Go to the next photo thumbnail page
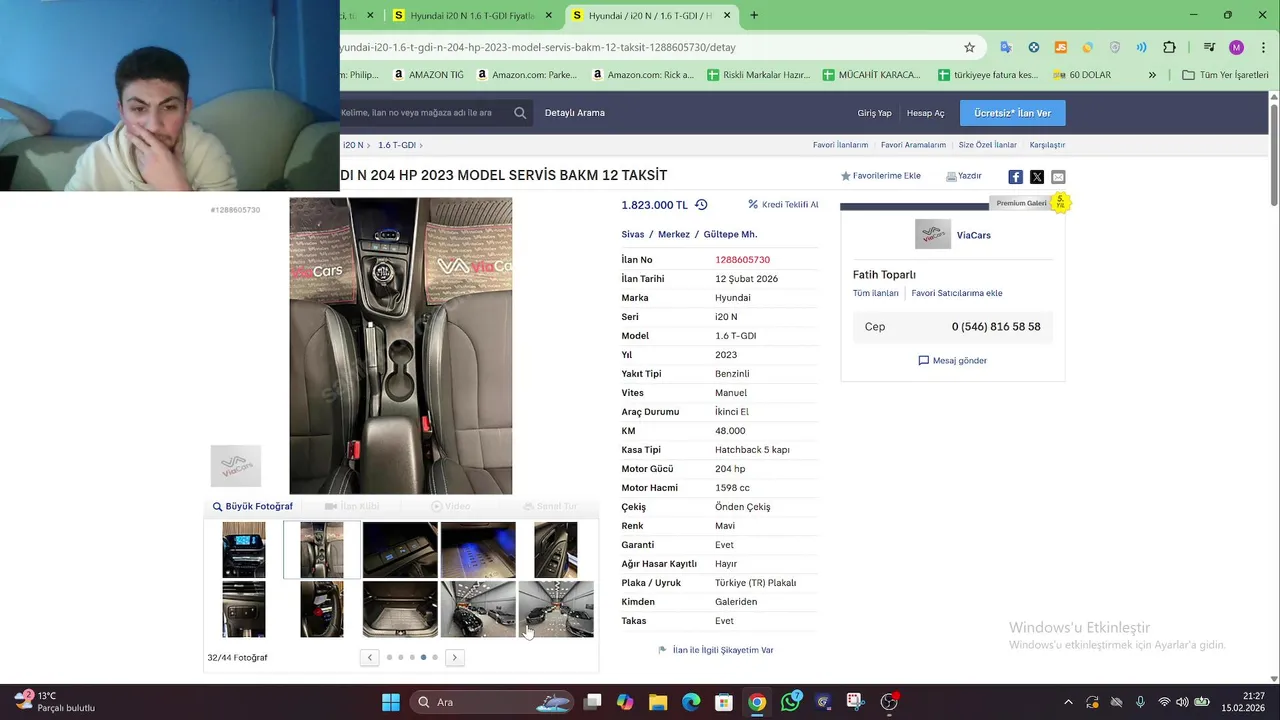Viewport: 1280px width, 720px height. [x=454, y=657]
